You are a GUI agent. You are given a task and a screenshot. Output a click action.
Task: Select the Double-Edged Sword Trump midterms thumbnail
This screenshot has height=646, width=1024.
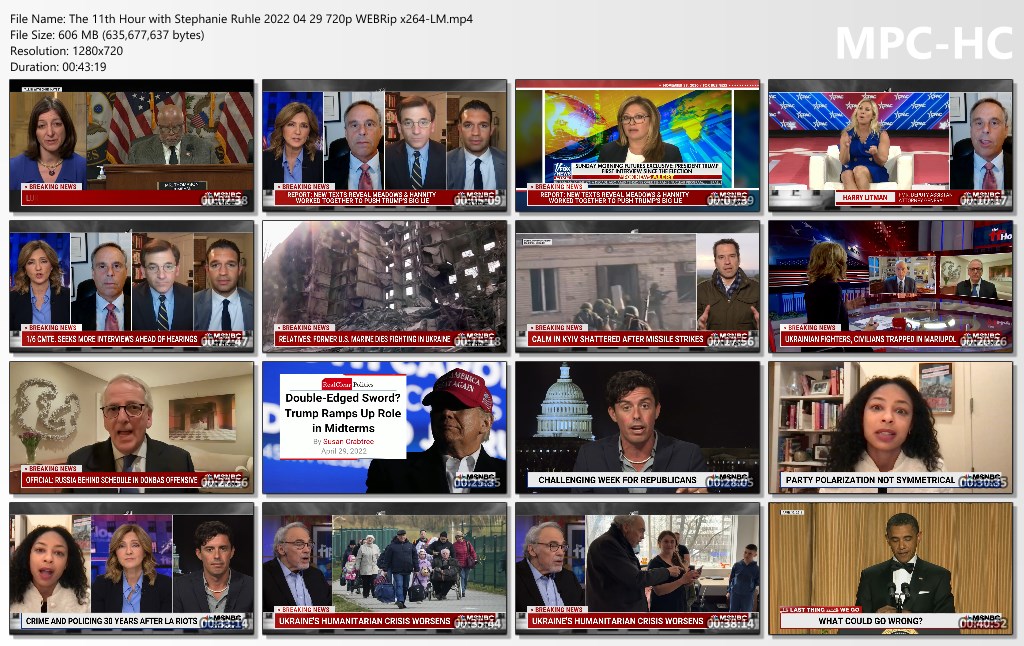coord(385,427)
